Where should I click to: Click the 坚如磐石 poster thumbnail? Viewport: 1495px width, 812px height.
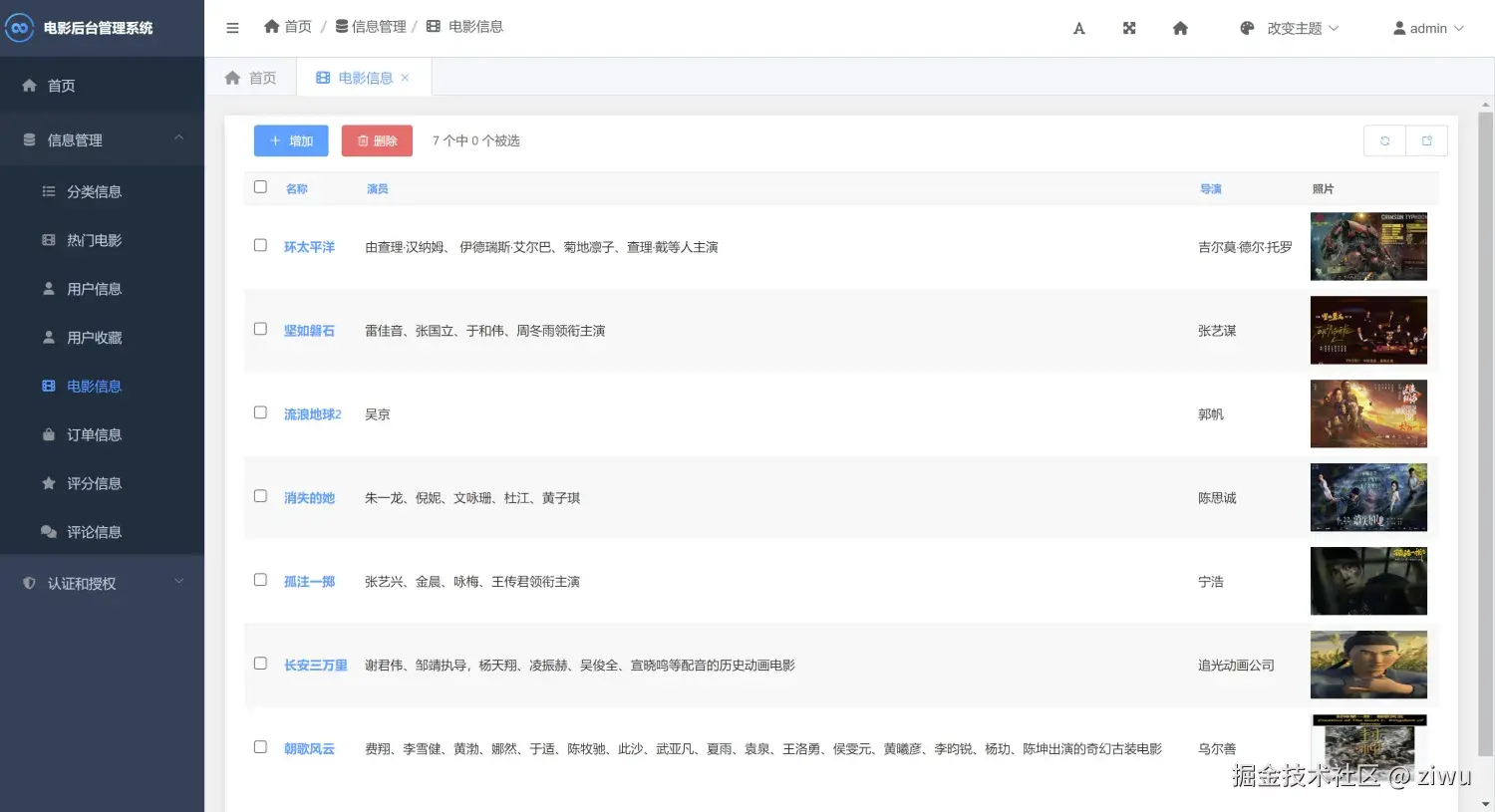click(1368, 330)
